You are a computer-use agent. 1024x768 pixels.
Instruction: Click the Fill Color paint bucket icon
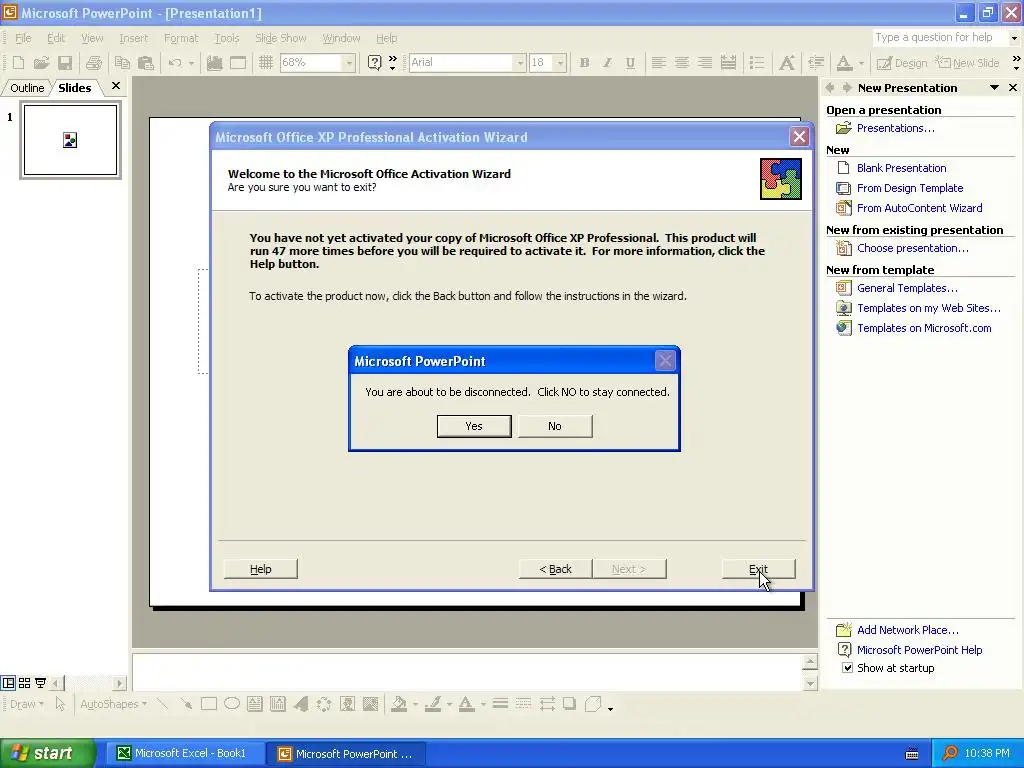399,704
